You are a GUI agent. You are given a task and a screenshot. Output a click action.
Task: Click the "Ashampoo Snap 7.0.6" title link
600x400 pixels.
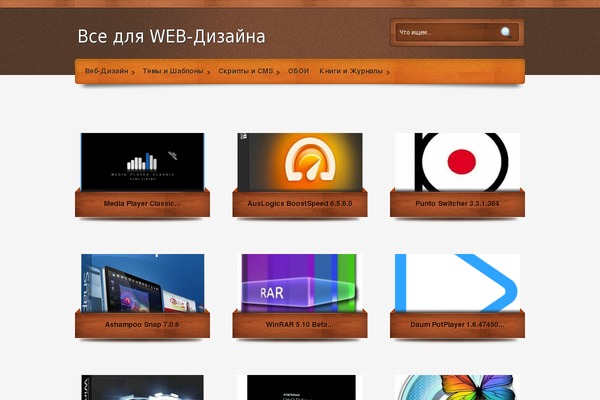[x=142, y=325]
